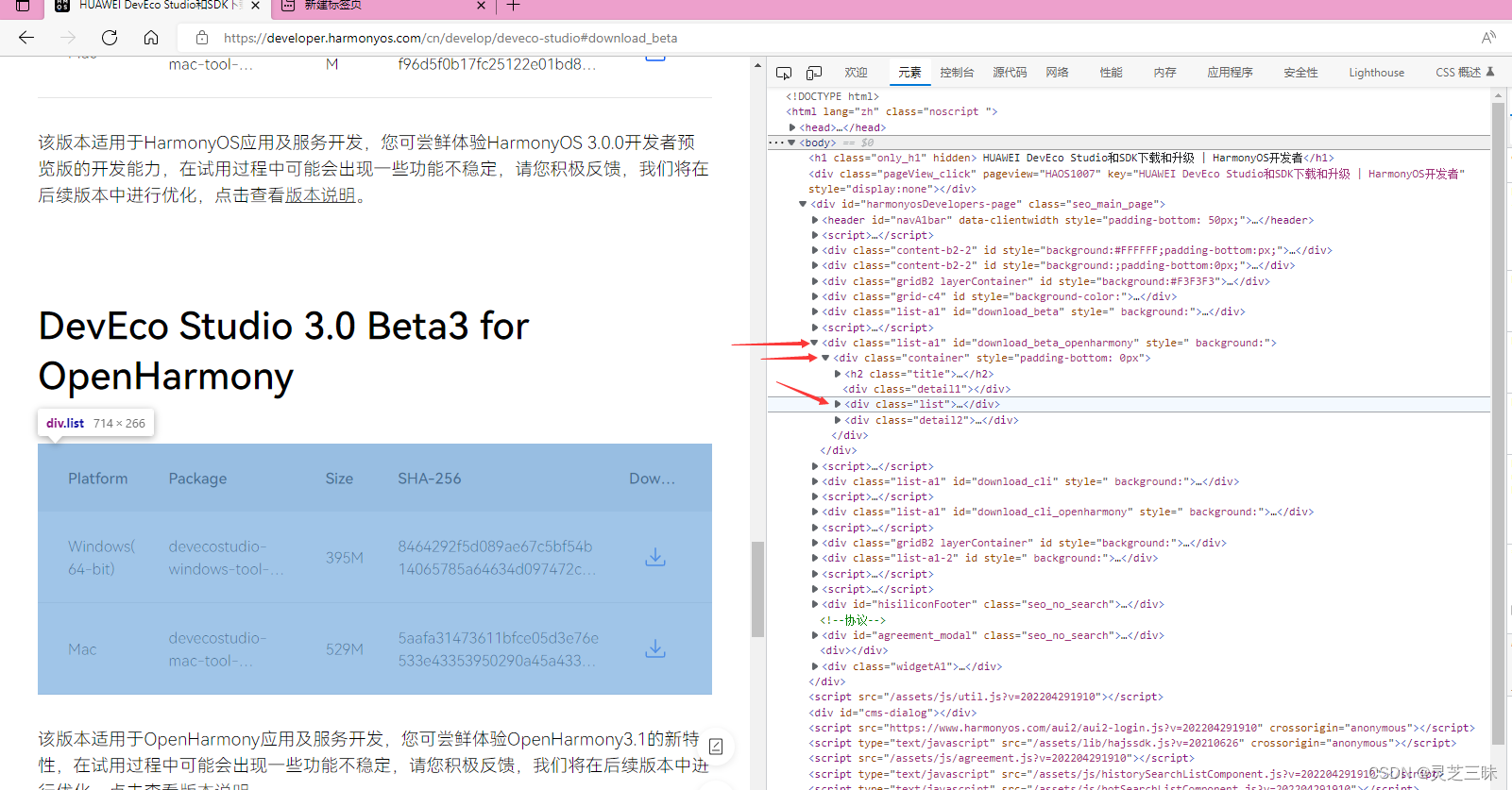The image size is (1512, 790).
Task: Download the Windows(64-bit) package
Action: (655, 558)
